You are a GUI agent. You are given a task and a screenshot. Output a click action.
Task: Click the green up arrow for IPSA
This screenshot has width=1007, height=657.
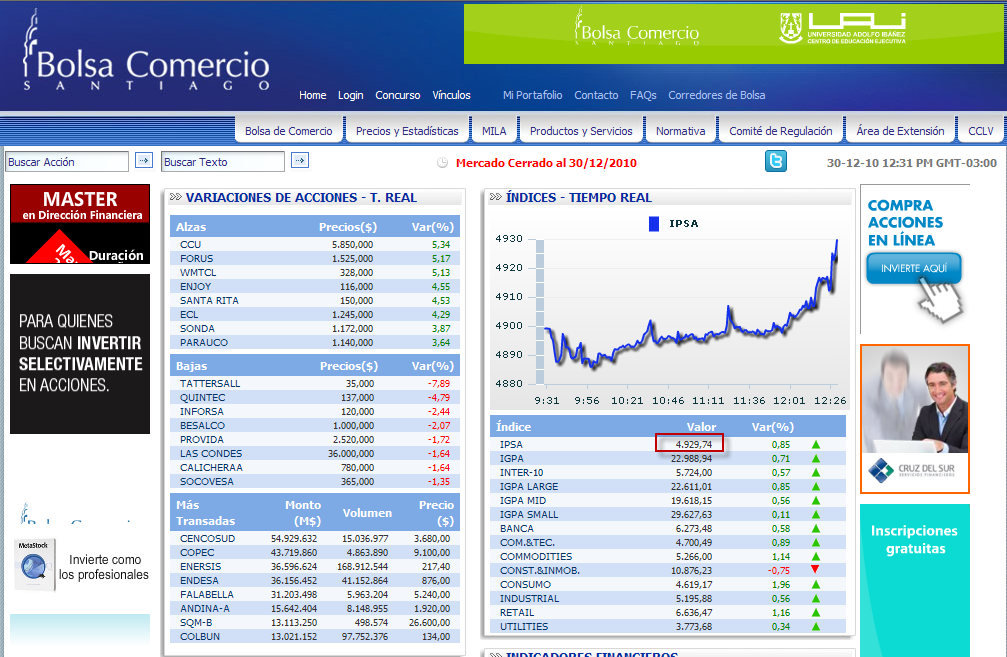[816, 444]
